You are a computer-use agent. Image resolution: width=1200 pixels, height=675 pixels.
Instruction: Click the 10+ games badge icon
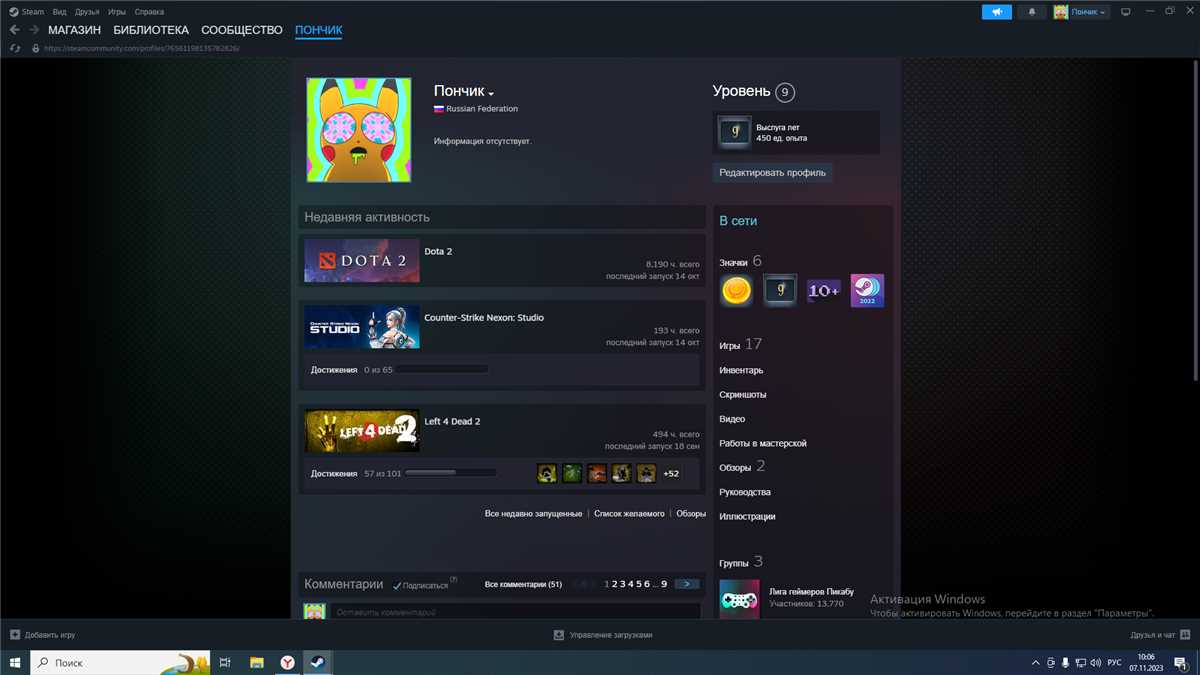click(x=823, y=291)
